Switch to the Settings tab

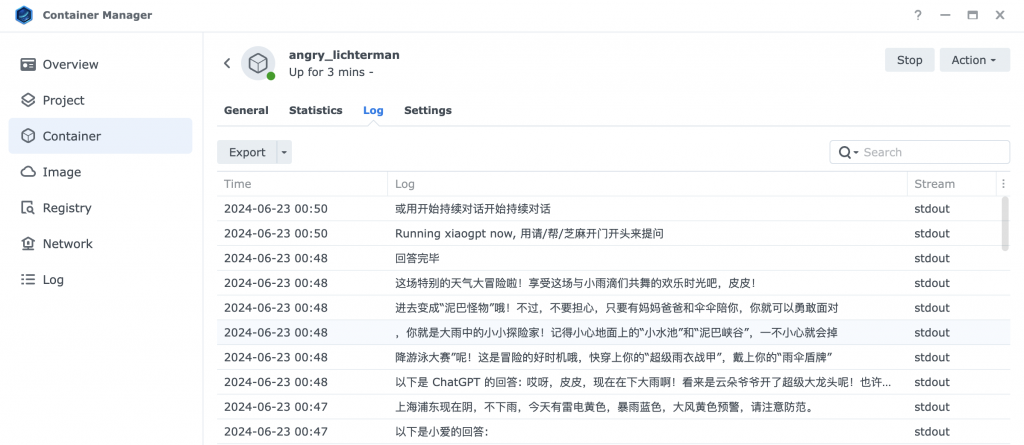point(427,110)
